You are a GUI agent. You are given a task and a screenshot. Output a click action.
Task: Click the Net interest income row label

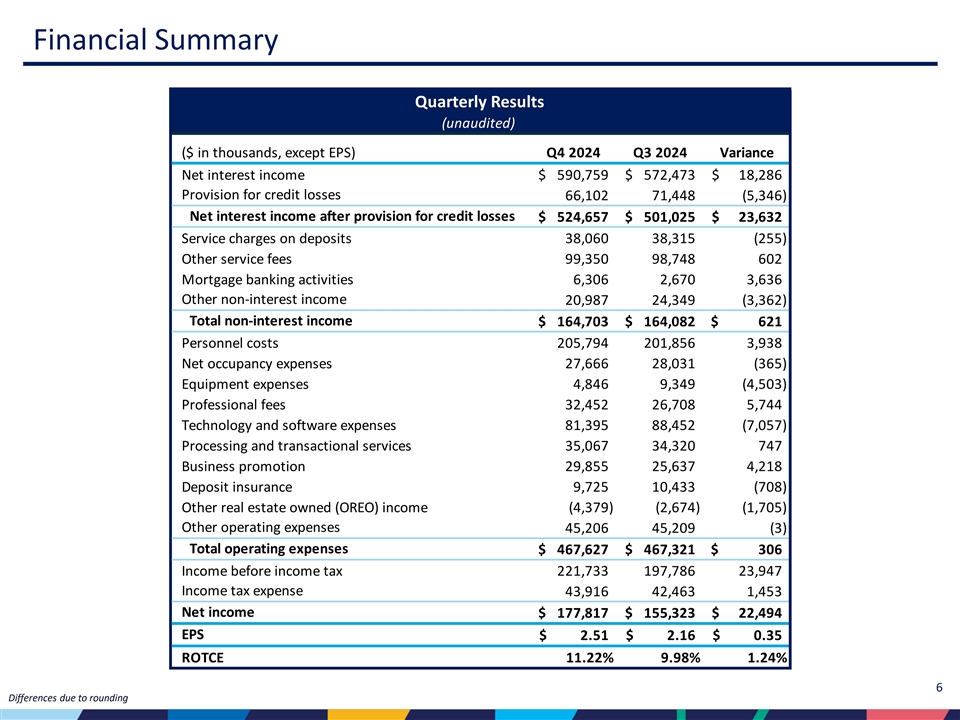[x=243, y=176]
